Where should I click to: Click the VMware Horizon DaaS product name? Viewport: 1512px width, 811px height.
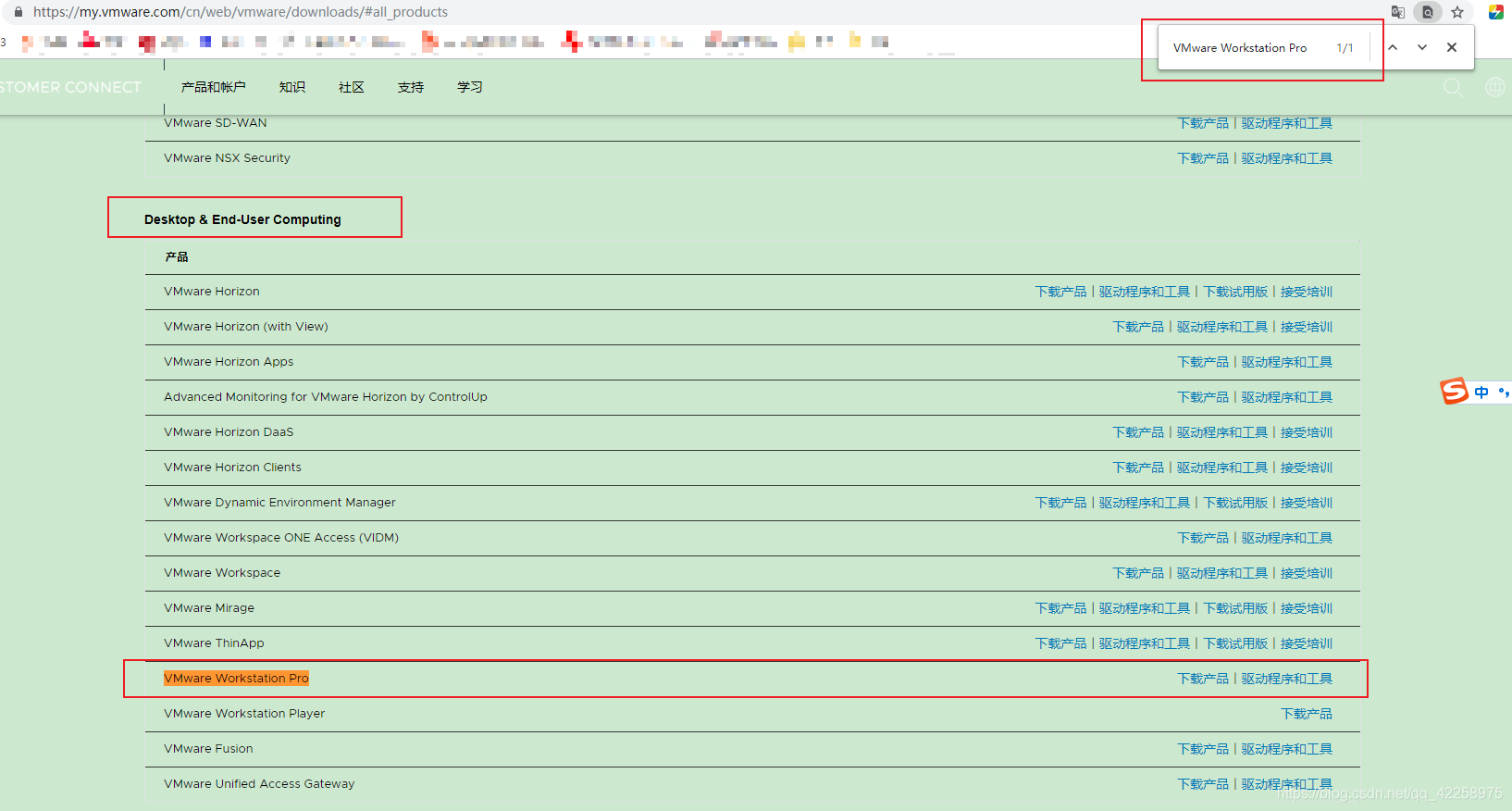[229, 432]
